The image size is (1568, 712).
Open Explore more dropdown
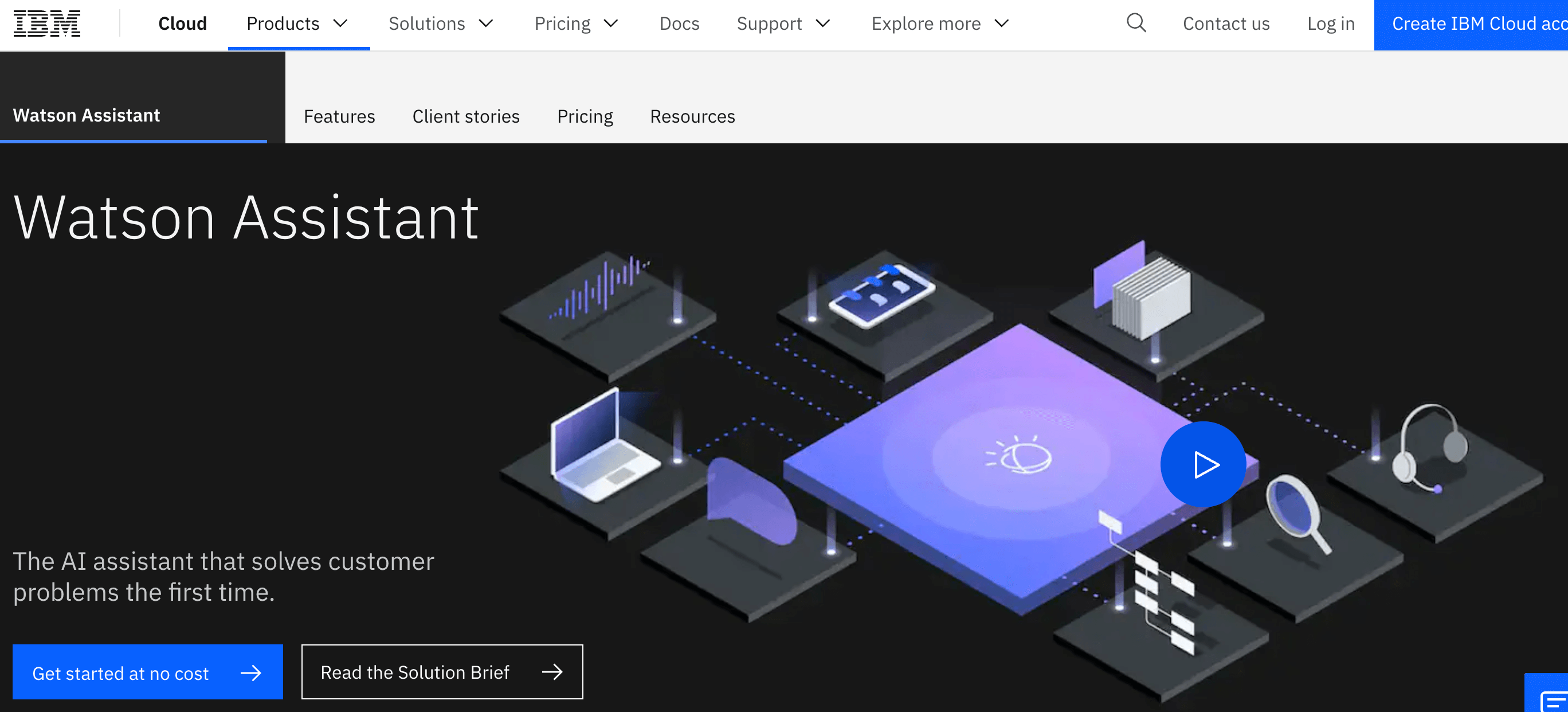940,24
